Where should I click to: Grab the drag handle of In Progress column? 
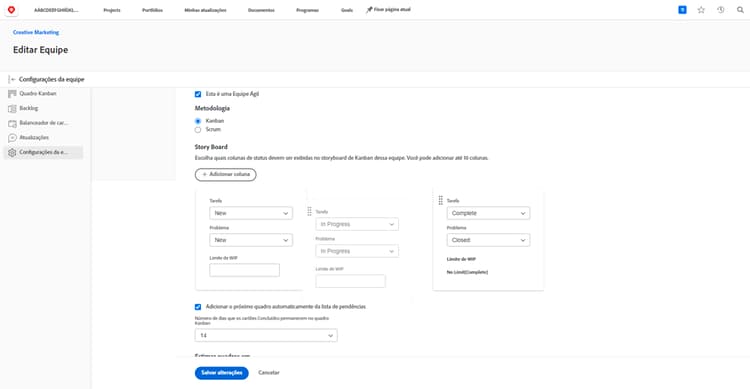[309, 211]
